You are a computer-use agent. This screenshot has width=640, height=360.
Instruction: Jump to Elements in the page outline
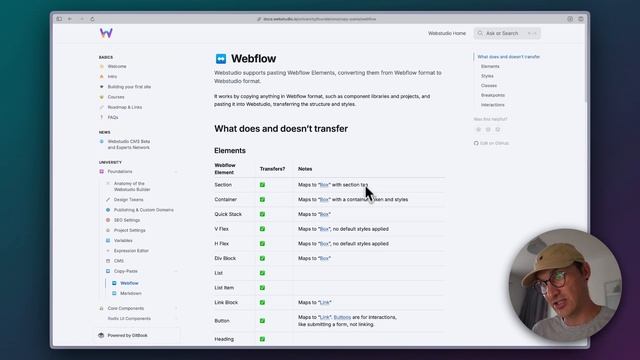pos(490,66)
